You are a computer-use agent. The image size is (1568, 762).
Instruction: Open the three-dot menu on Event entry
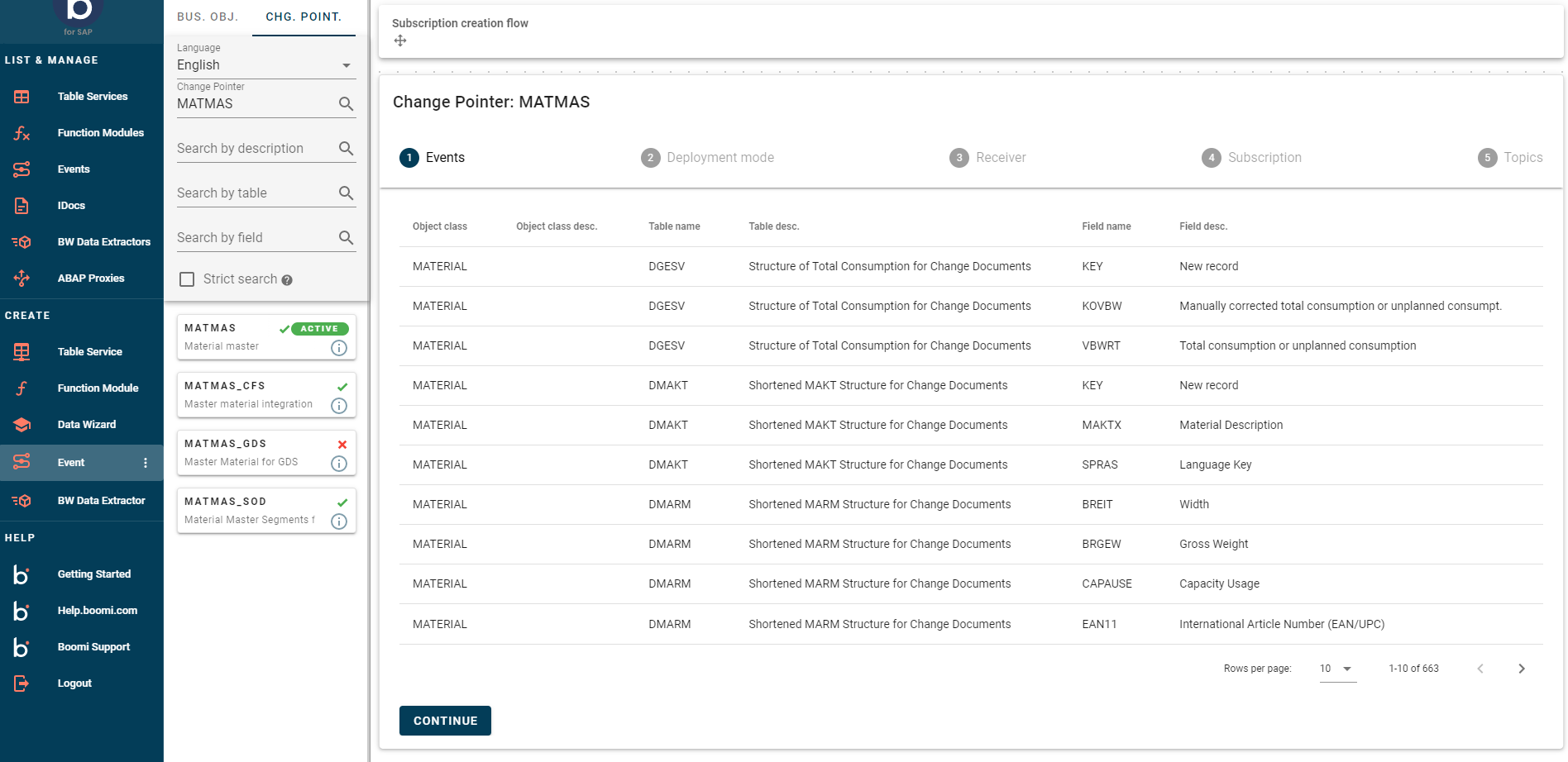point(145,462)
